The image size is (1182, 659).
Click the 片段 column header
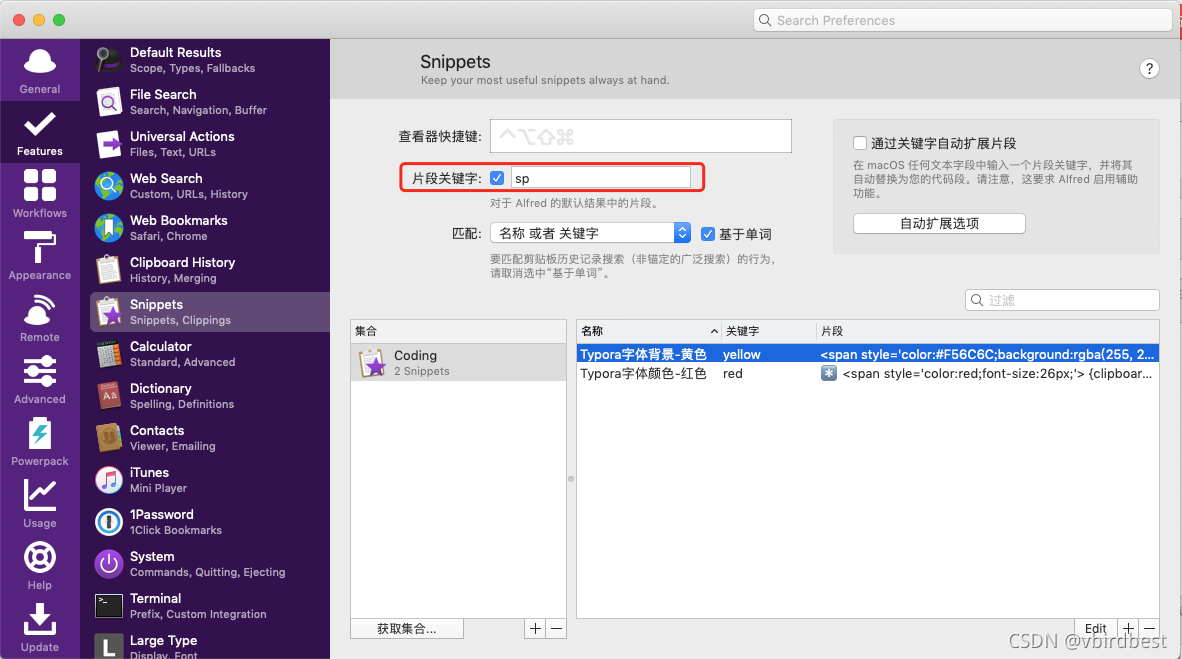pyautogui.click(x=988, y=331)
